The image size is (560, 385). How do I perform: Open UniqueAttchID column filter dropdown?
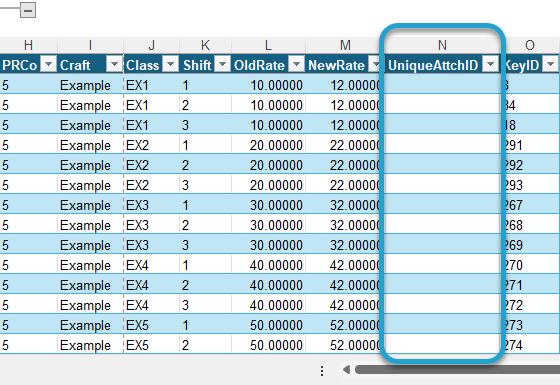tap(490, 64)
